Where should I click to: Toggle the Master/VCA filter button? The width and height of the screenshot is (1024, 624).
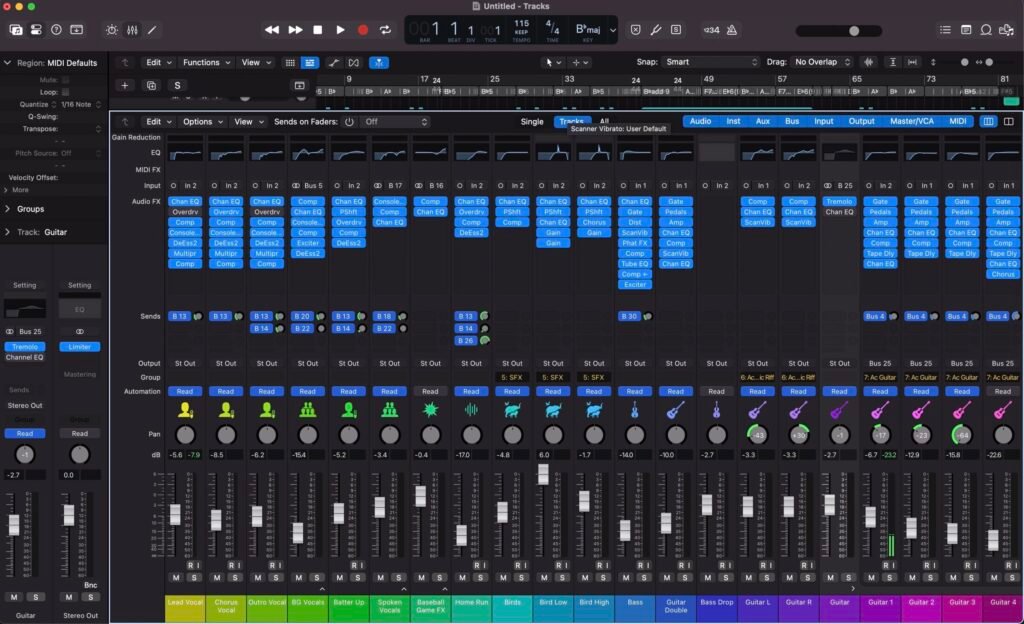[x=912, y=121]
